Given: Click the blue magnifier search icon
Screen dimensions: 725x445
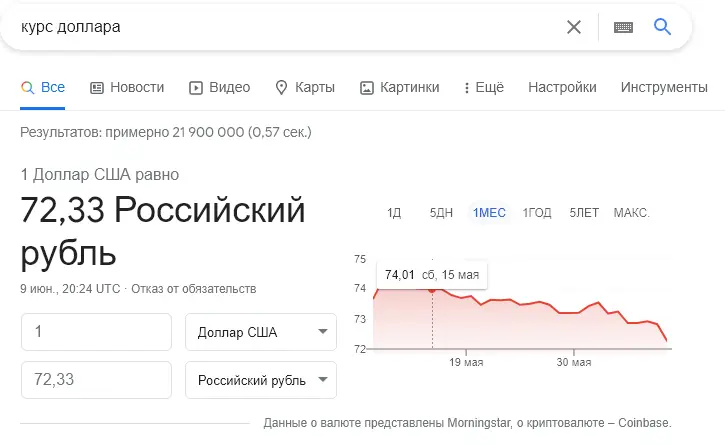Looking at the screenshot, I should click(662, 27).
